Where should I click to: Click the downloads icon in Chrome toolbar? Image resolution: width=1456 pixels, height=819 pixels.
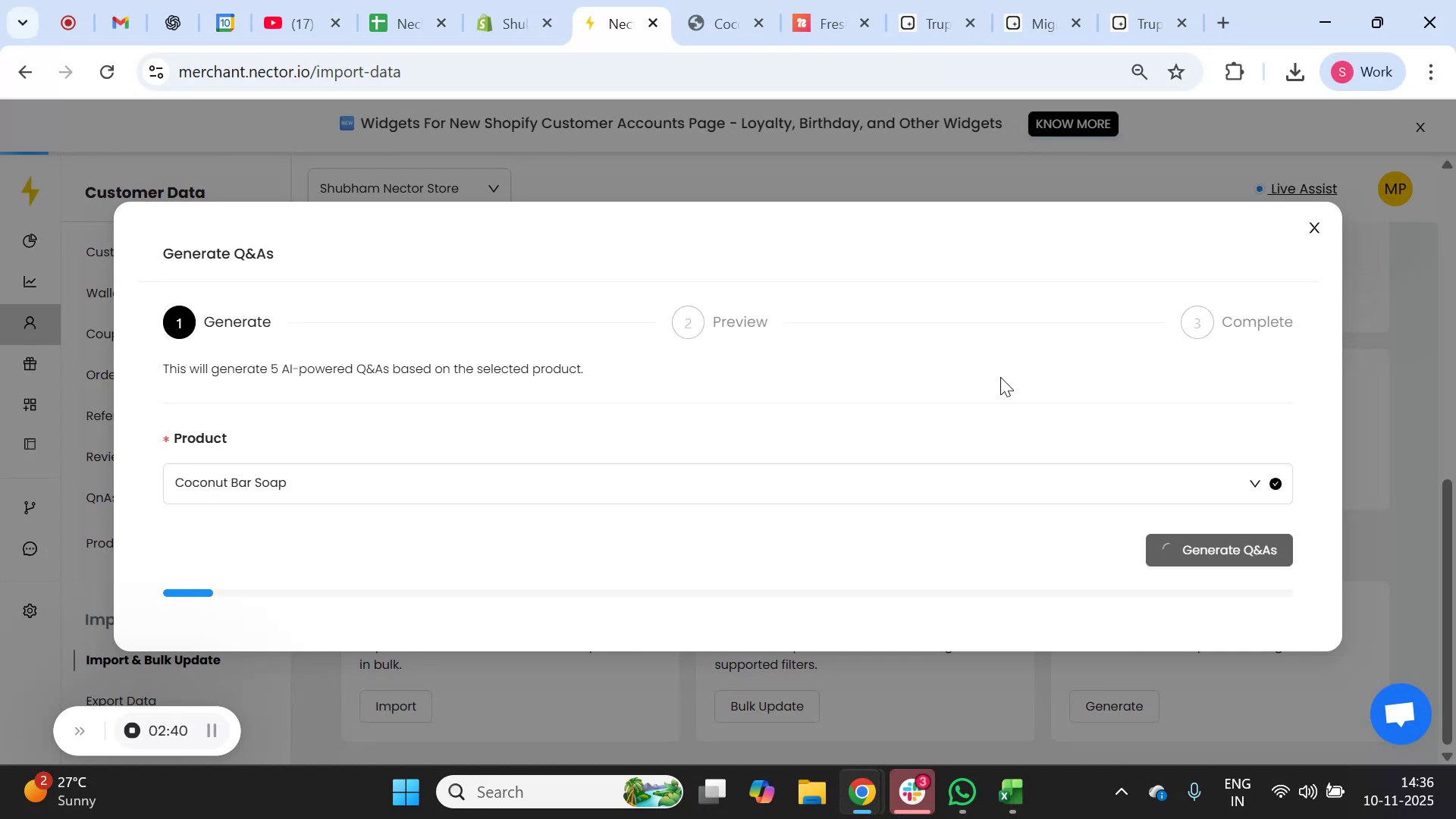1294,71
